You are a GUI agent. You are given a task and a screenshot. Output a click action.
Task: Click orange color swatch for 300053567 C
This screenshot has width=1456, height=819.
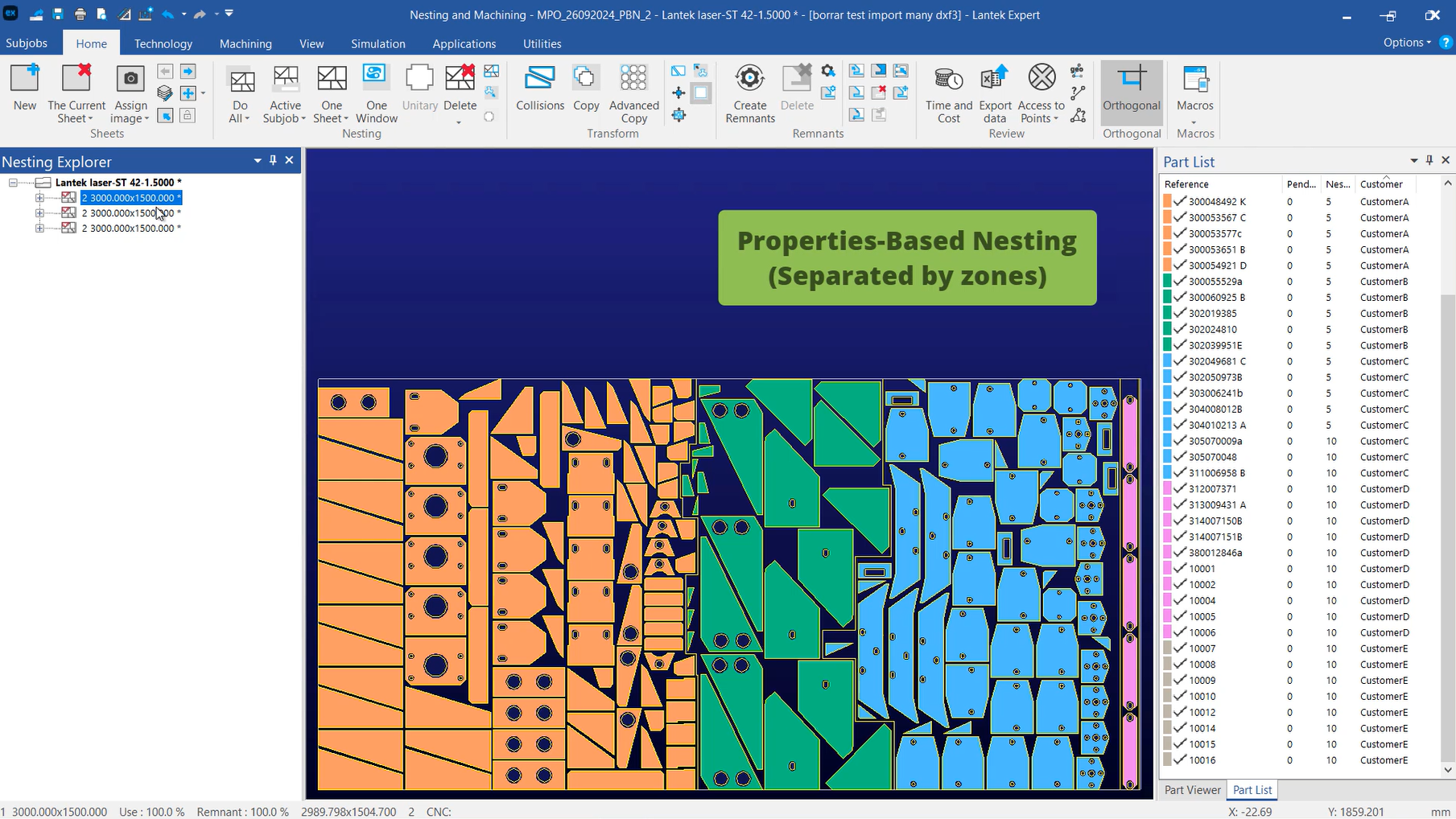point(1167,218)
